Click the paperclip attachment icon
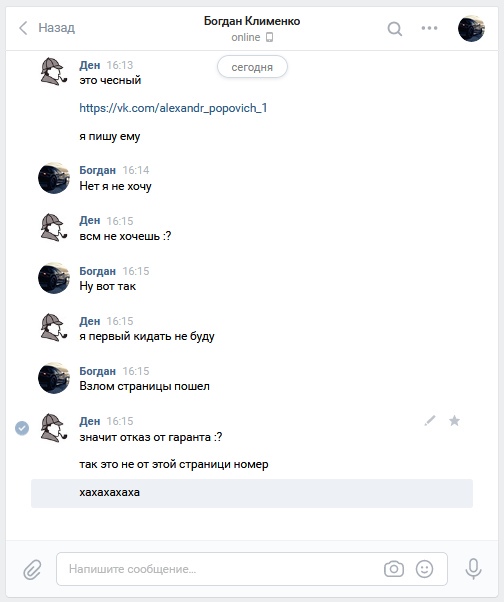 (x=32, y=569)
